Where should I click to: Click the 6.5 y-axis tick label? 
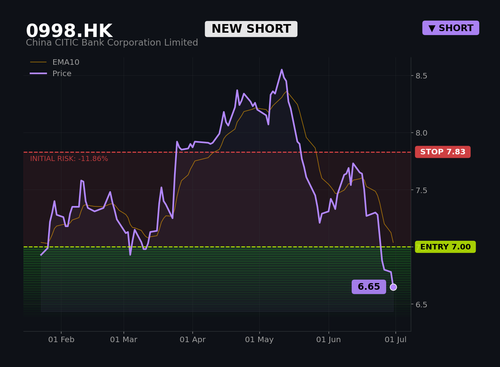pos(421,305)
